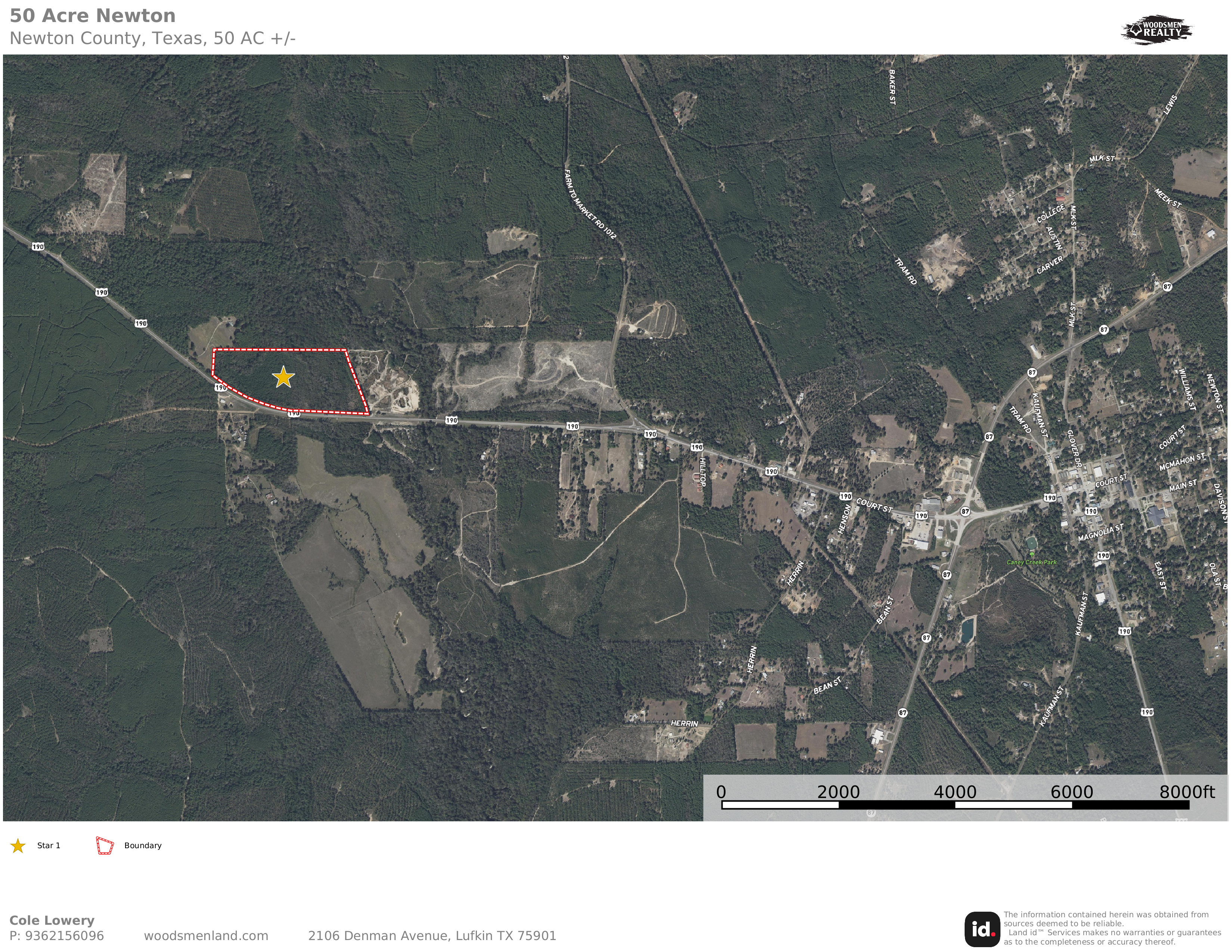
Task: Click the Magnolia St label
Action: (1101, 532)
